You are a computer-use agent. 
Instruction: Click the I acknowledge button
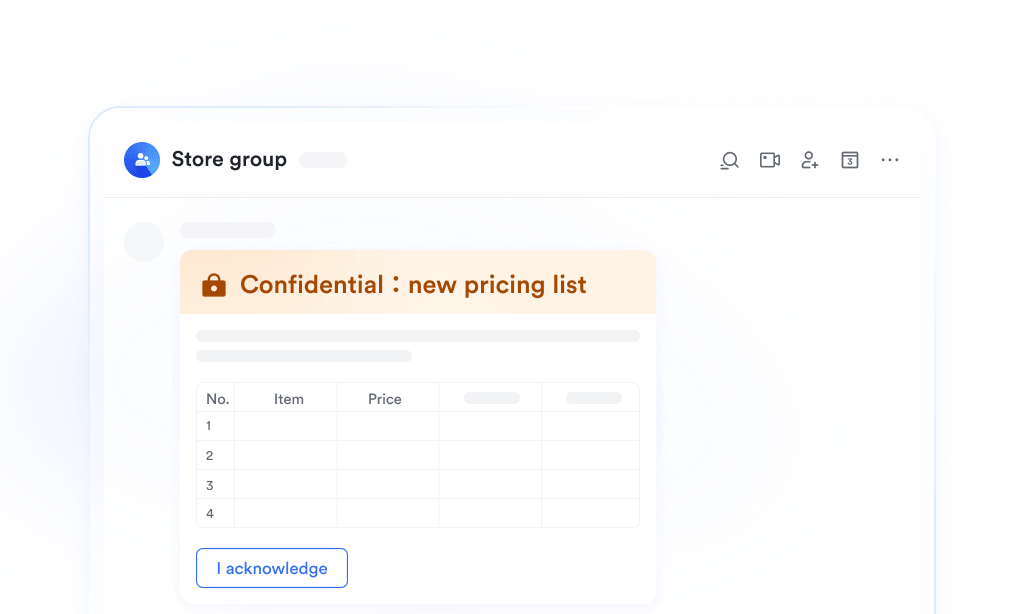(272, 568)
